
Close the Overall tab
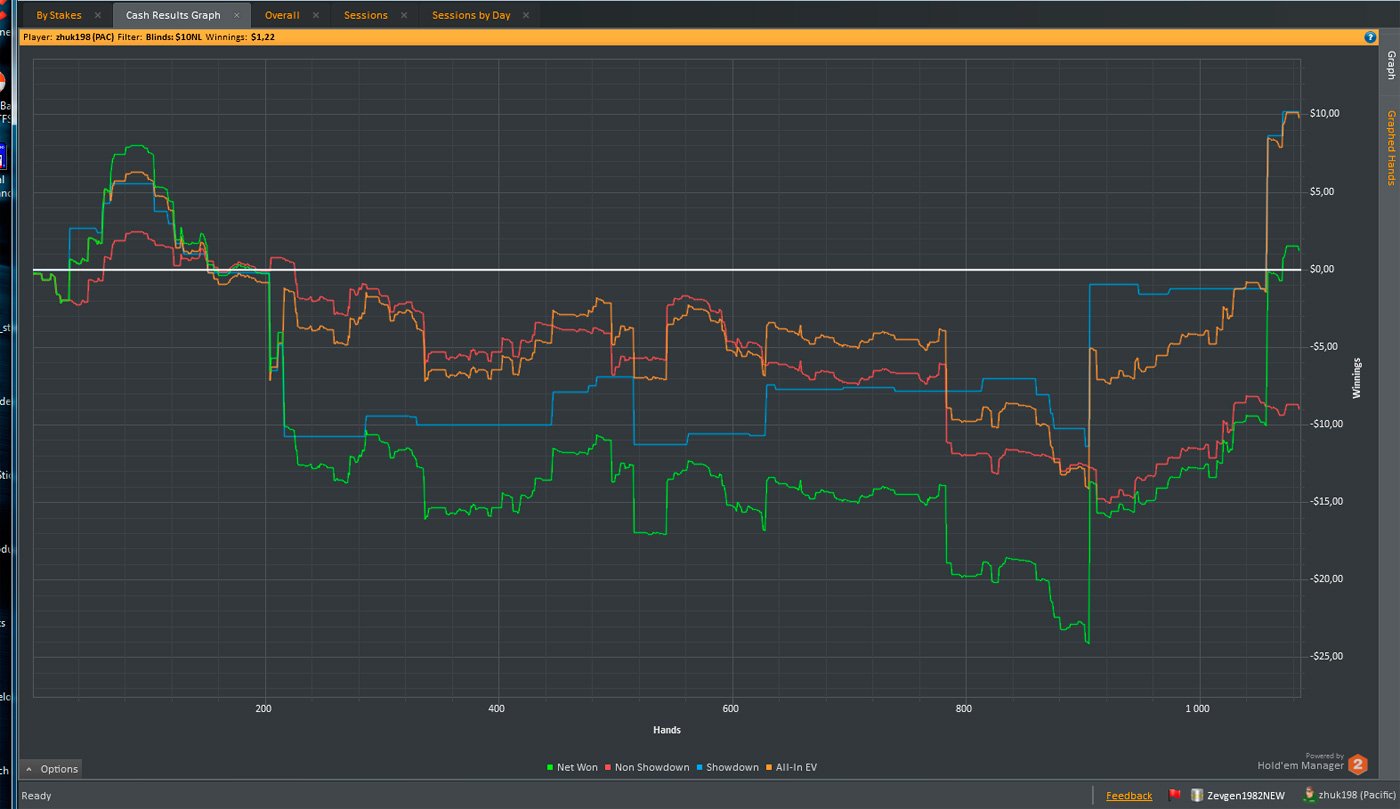click(x=316, y=15)
